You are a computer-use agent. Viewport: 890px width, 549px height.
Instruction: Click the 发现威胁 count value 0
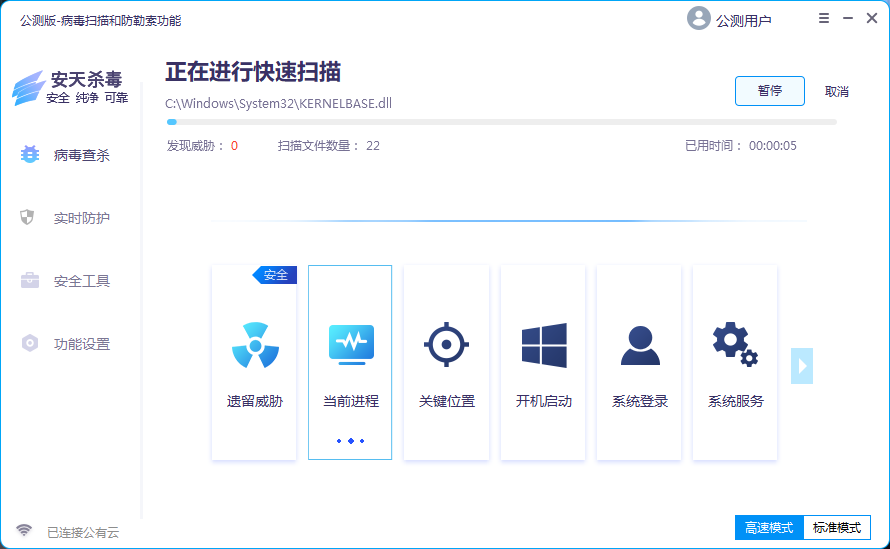(234, 146)
